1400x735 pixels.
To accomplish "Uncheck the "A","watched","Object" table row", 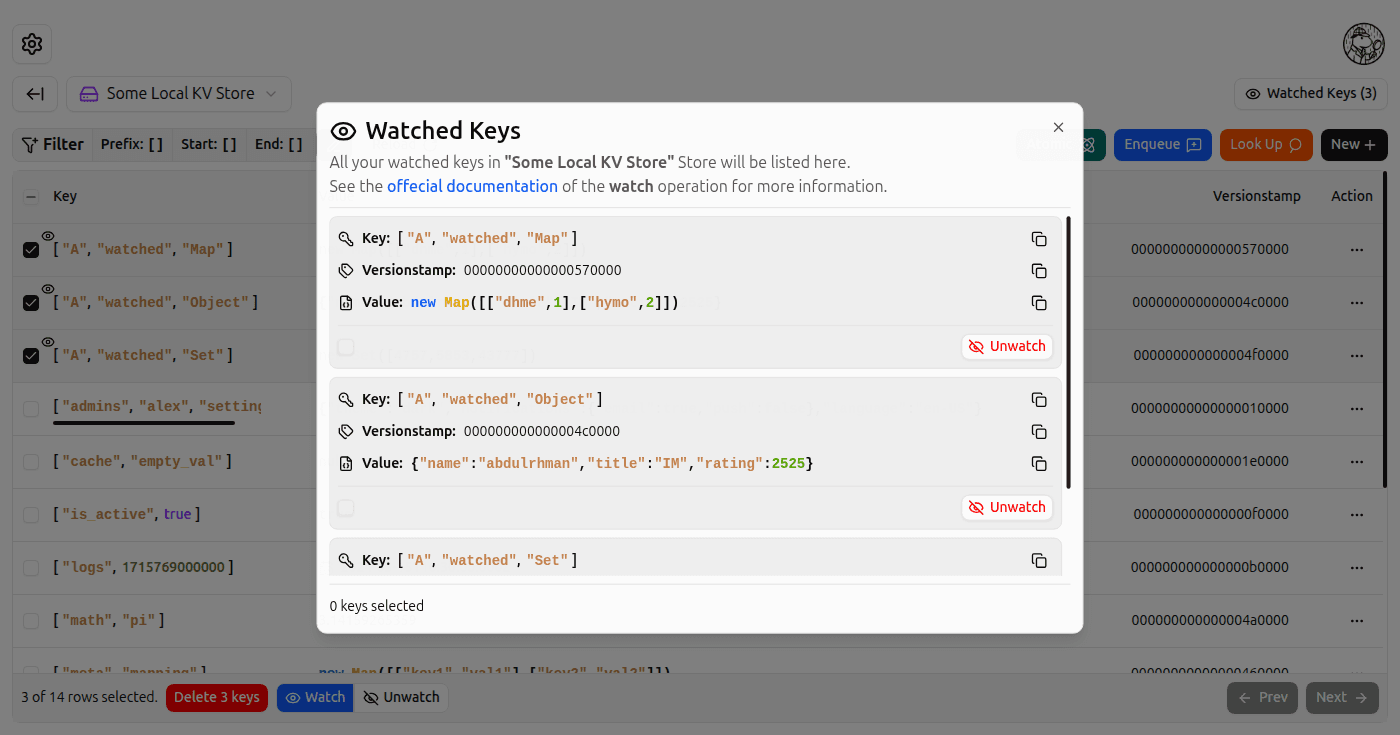I will [31, 303].
